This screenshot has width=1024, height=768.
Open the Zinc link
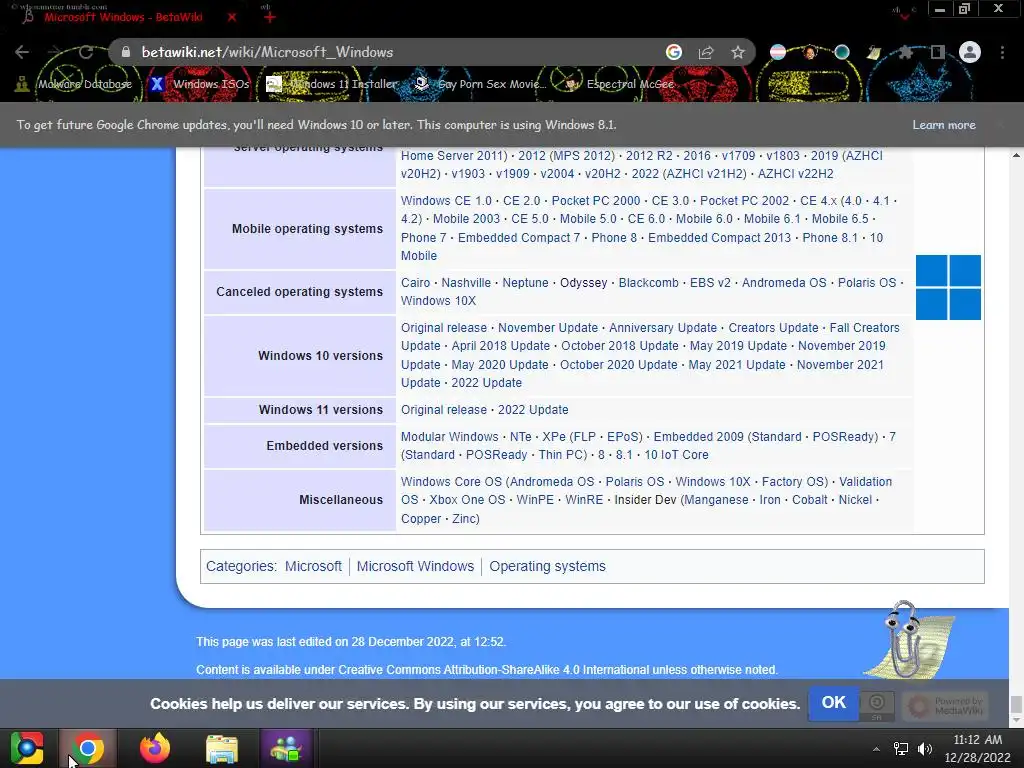(465, 519)
